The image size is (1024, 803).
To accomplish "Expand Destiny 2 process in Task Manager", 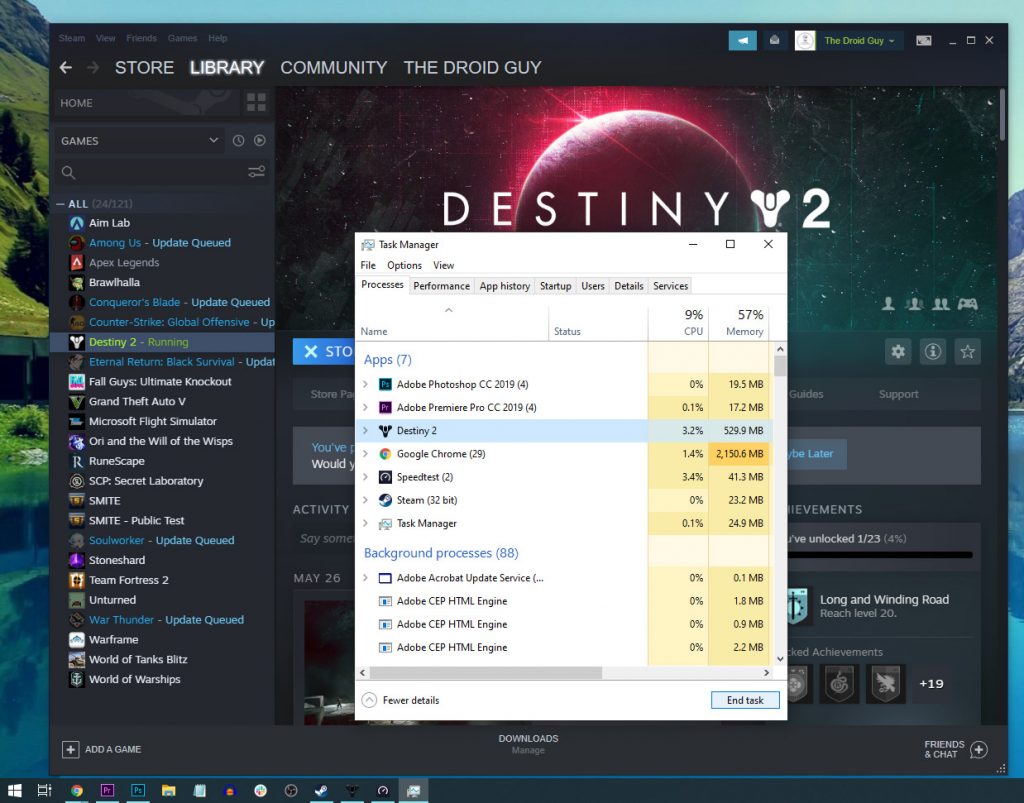I will click(x=366, y=431).
